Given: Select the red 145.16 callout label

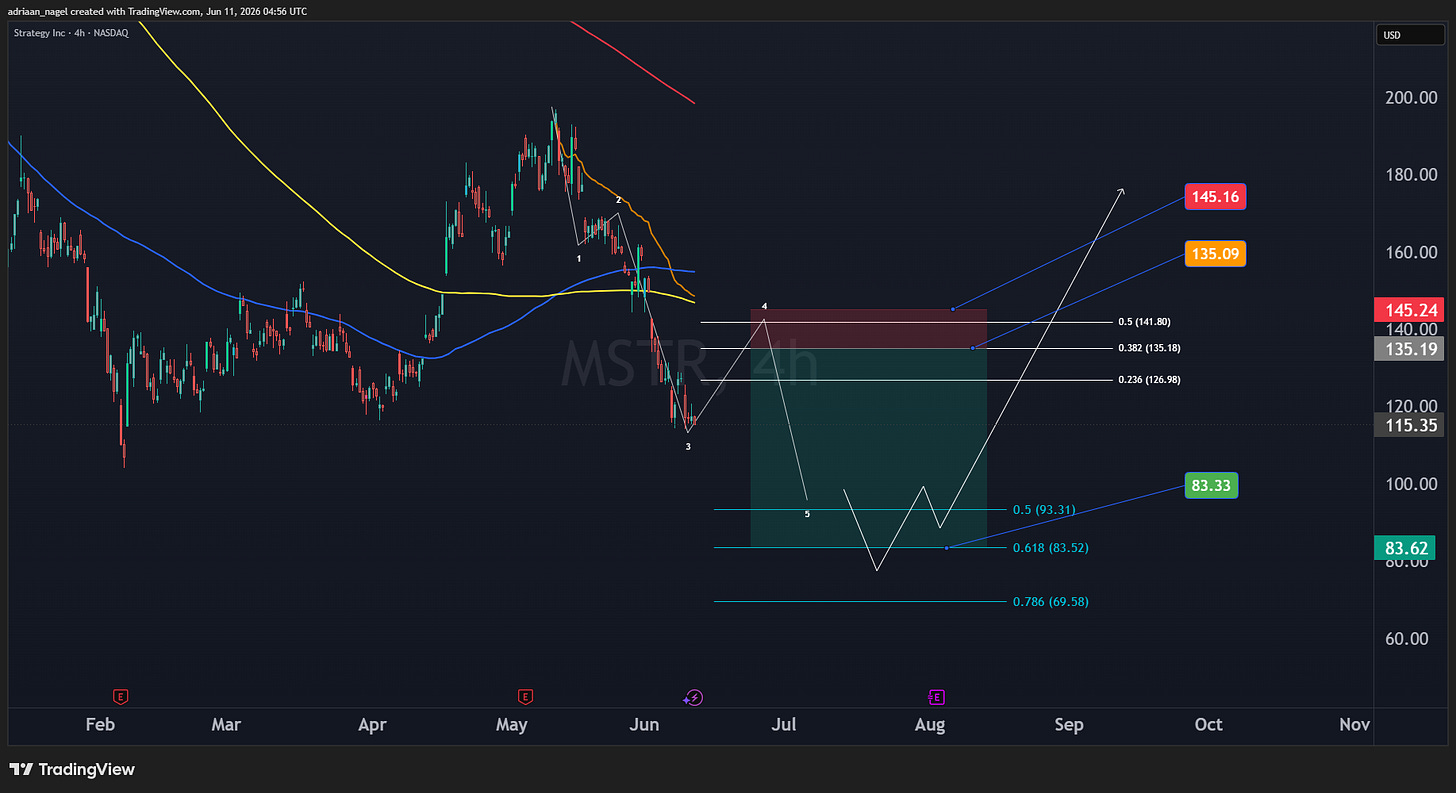Looking at the screenshot, I should pyautogui.click(x=1215, y=197).
